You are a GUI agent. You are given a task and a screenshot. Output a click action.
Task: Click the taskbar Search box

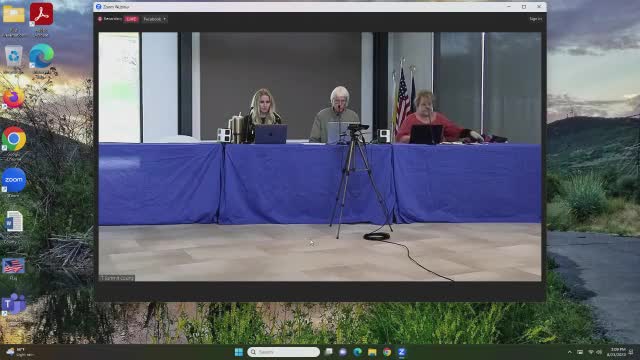click(284, 352)
